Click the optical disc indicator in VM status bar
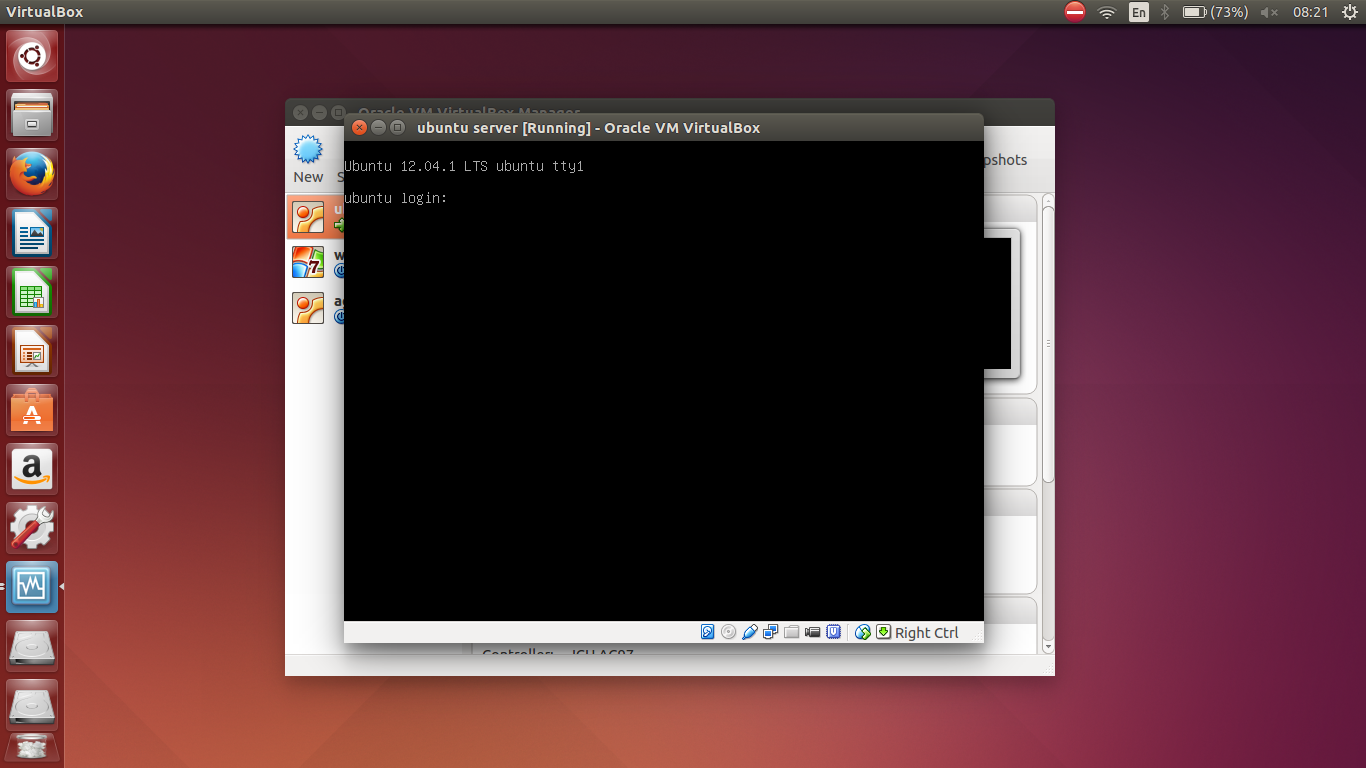Screen dimensions: 1366x768 [x=728, y=632]
